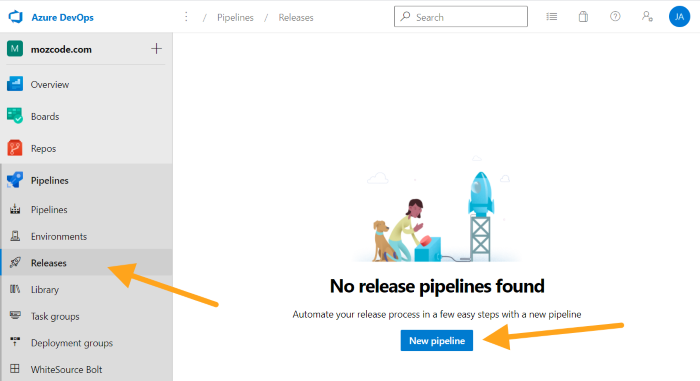Click the magnifier icon in Search

[x=405, y=17]
